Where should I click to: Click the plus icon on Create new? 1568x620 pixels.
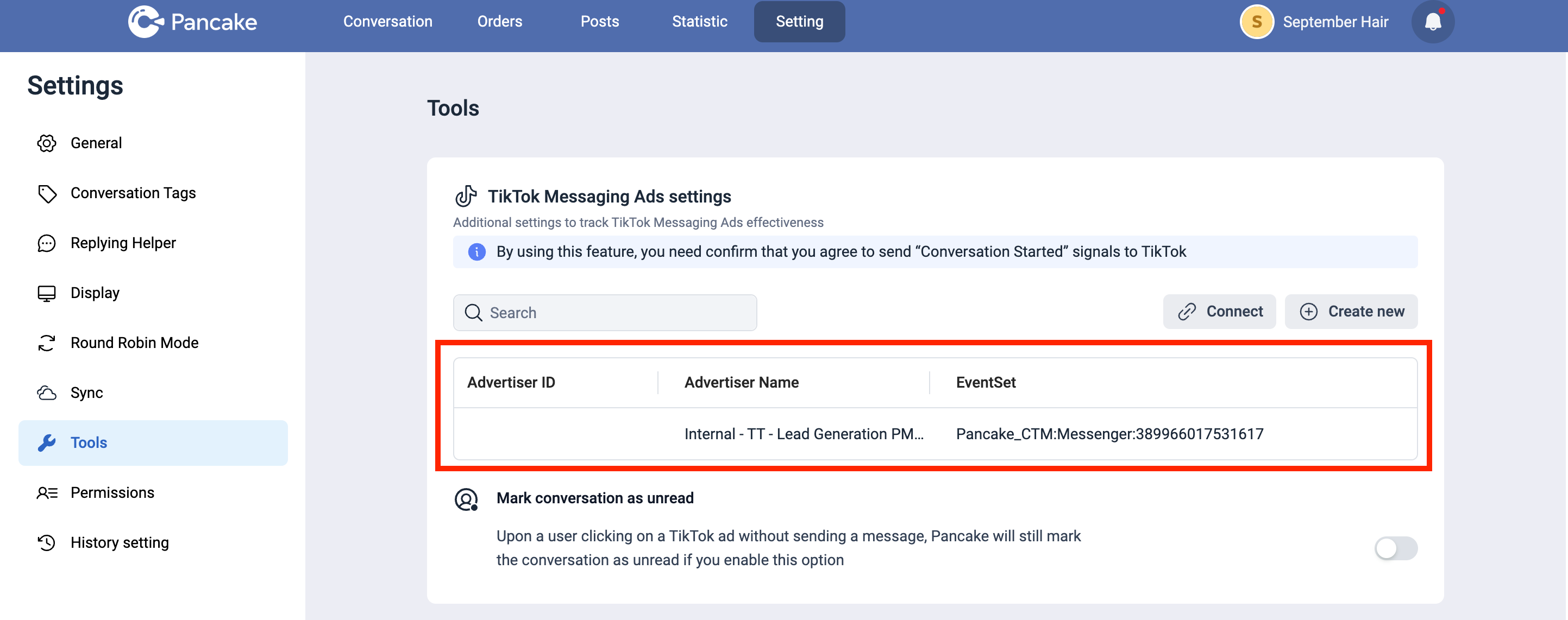1309,312
